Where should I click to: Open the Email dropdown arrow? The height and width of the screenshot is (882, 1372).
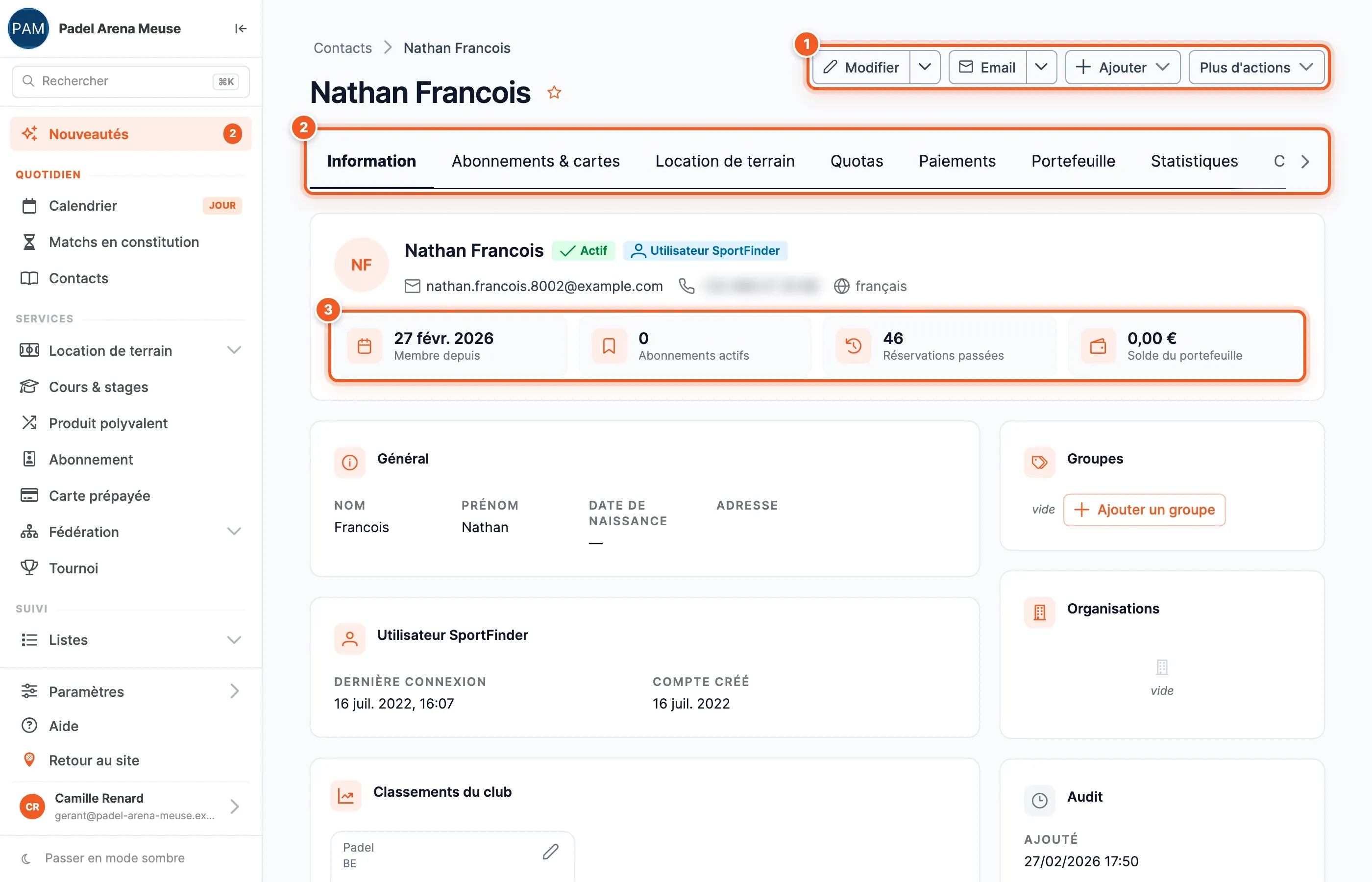click(1041, 67)
